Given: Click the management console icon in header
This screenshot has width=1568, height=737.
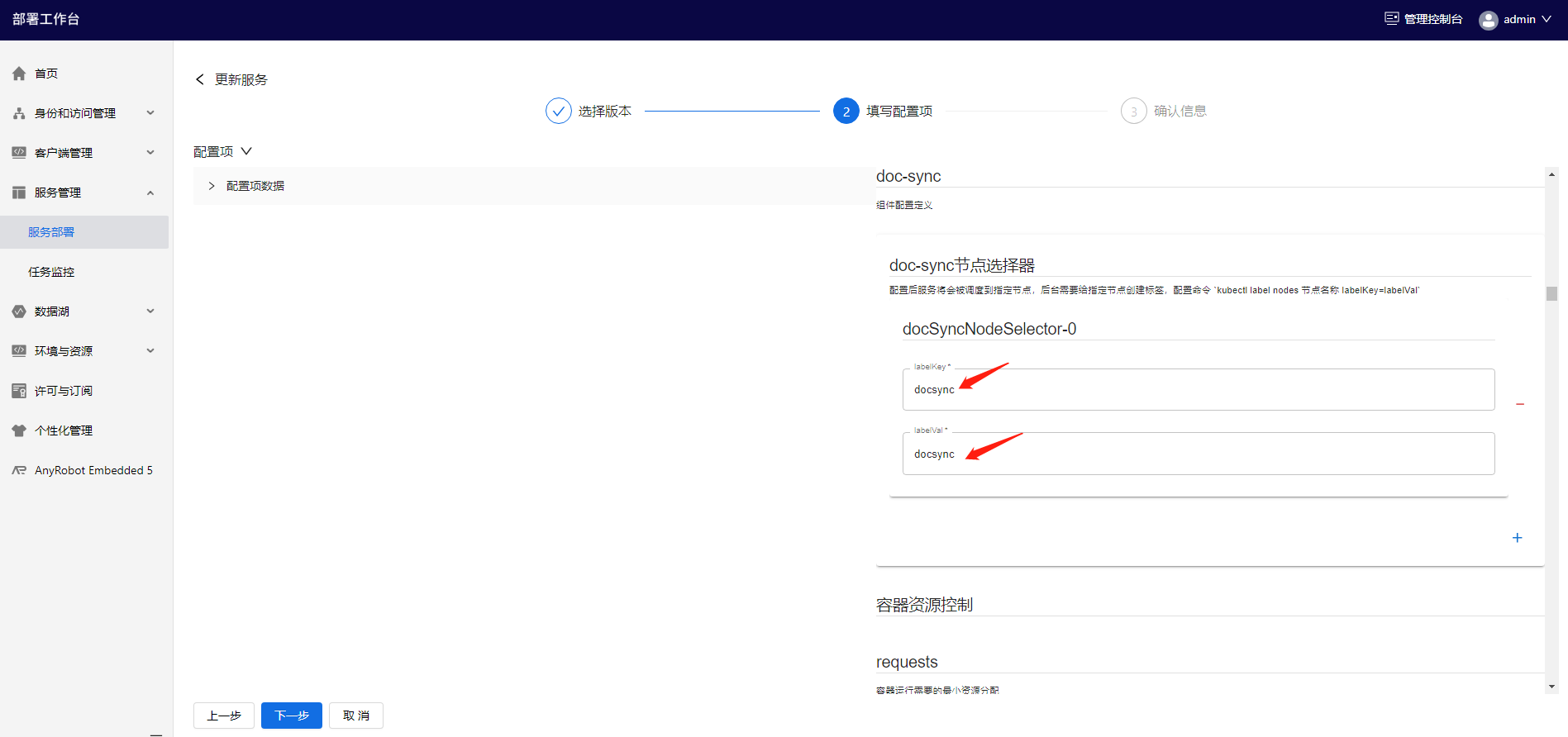Looking at the screenshot, I should coord(1392,18).
